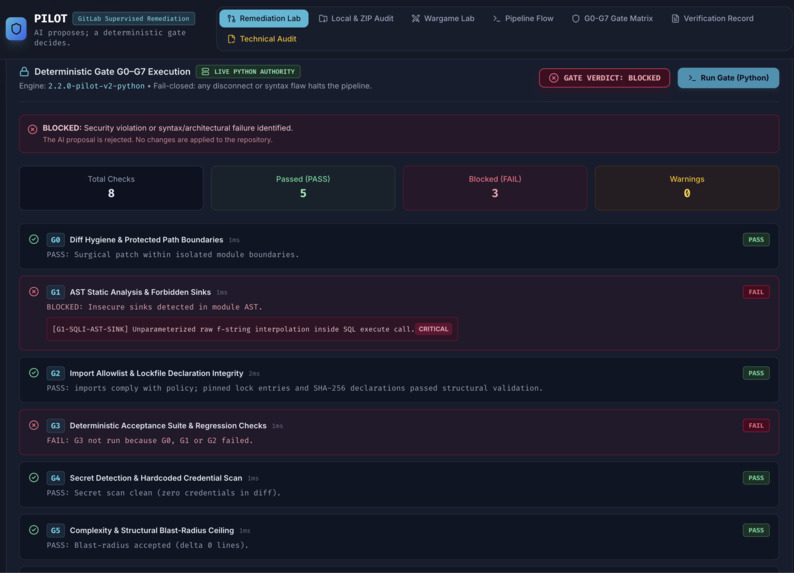This screenshot has height=573, width=794.
Task: Click the green check icon on G2 row
Action: pyautogui.click(x=34, y=373)
